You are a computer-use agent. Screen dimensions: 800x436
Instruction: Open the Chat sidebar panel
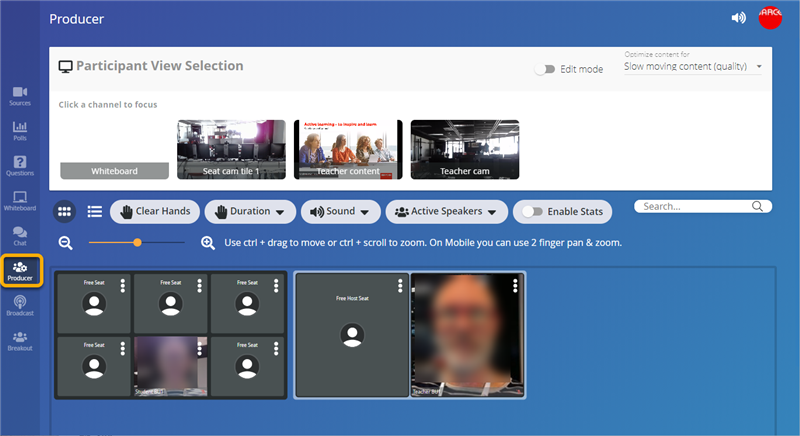20,236
